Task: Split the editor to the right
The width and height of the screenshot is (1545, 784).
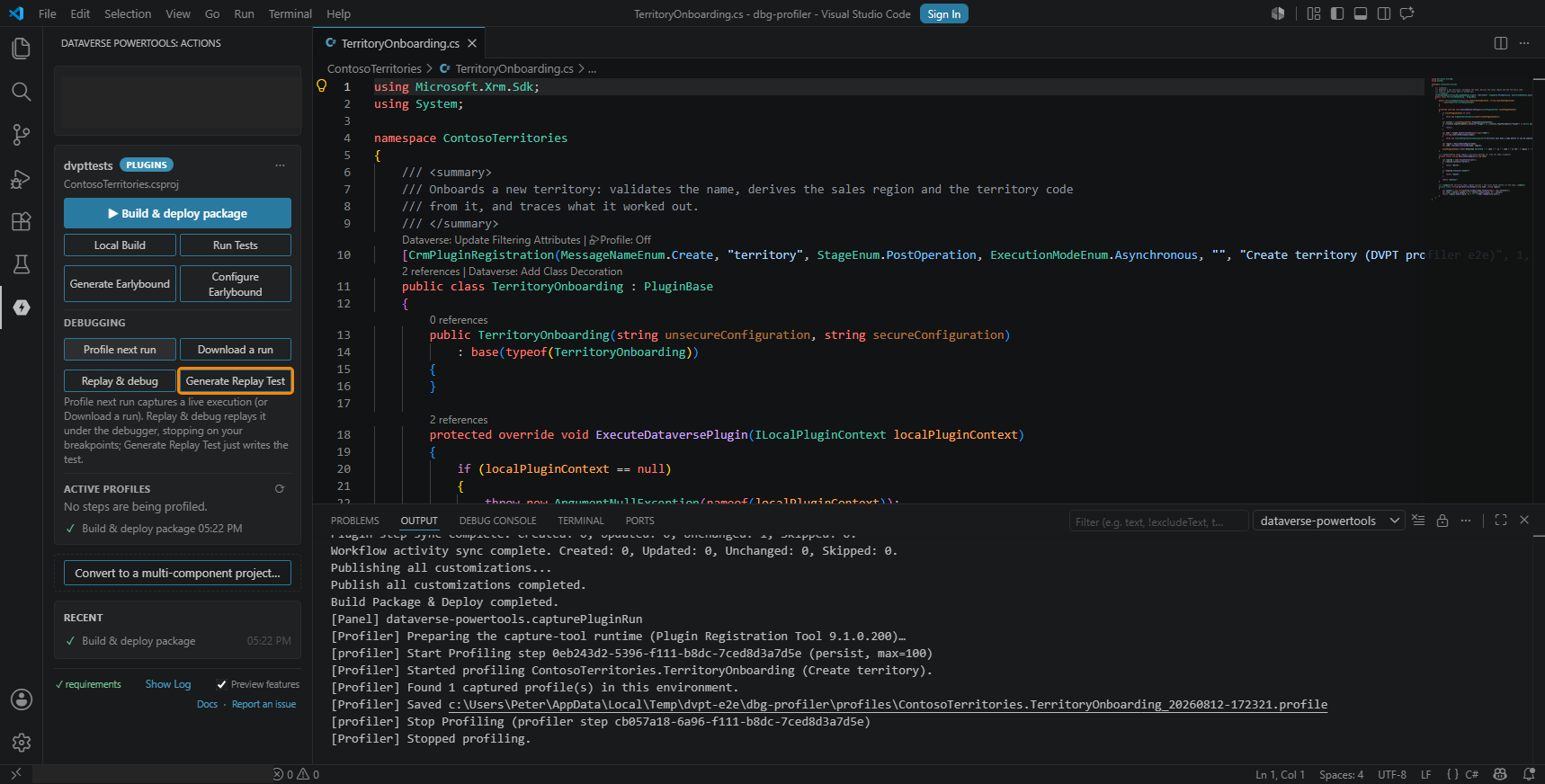Action: [1501, 43]
